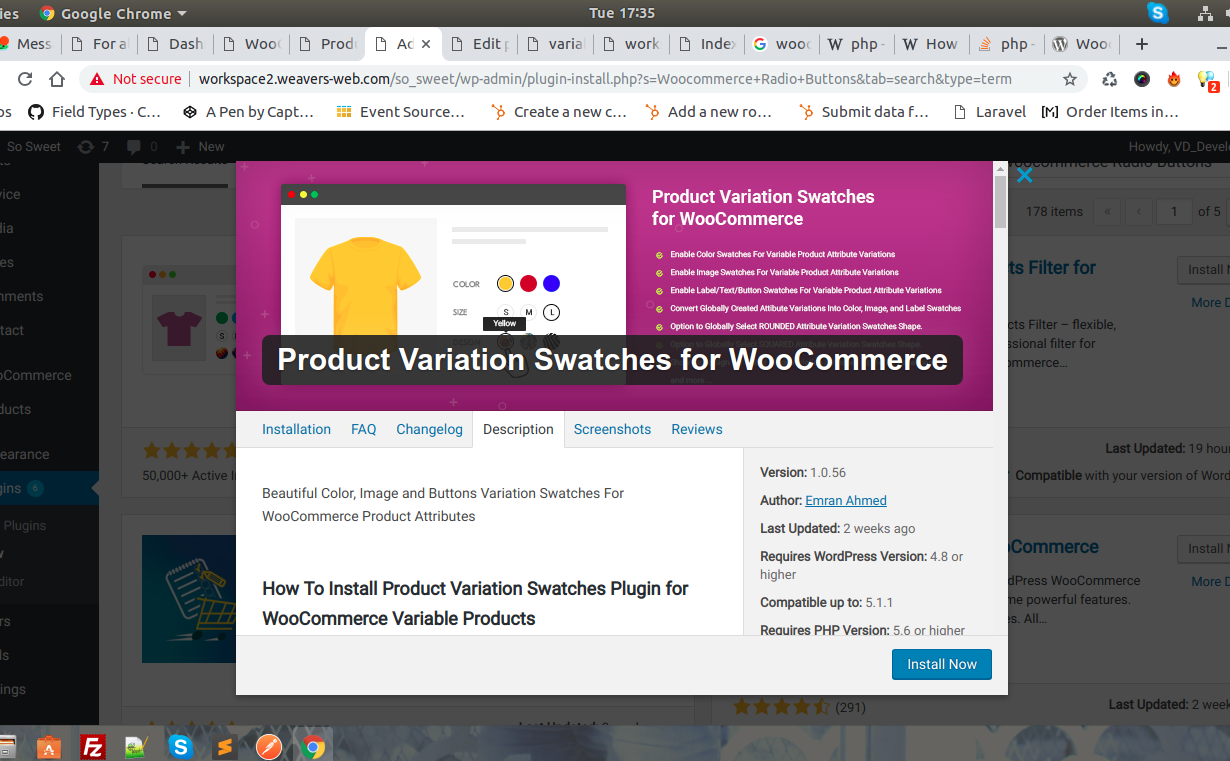Click Last Updated: 2 weeks ago text
The width and height of the screenshot is (1230, 761).
coord(837,528)
